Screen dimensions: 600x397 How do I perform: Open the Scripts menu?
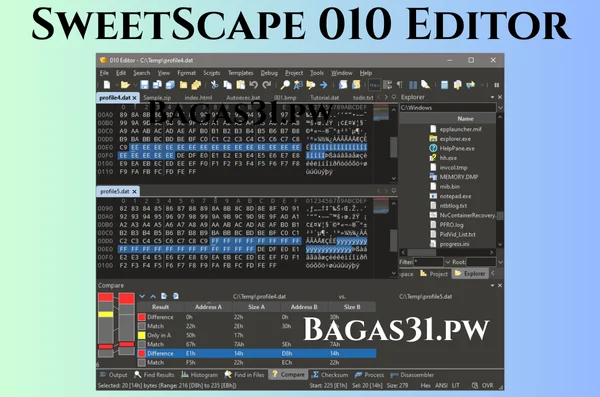[x=211, y=73]
